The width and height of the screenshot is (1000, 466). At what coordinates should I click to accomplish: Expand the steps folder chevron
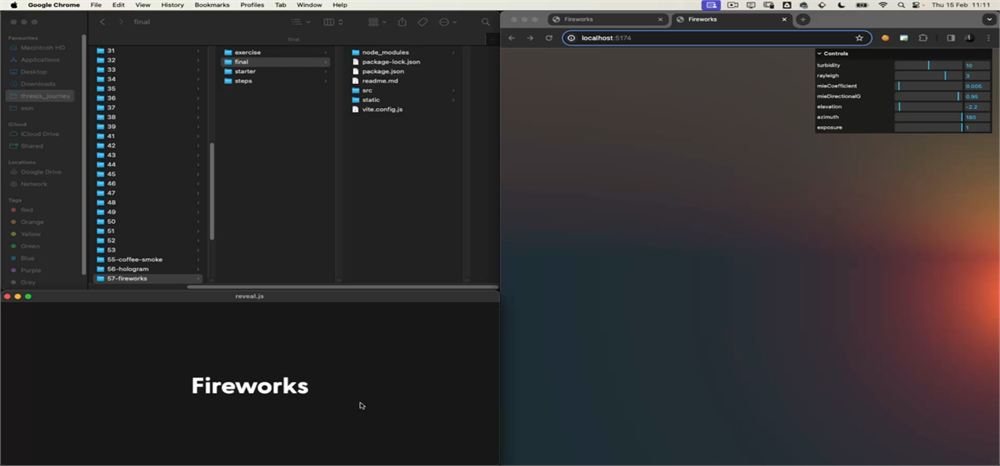pyautogui.click(x=326, y=81)
